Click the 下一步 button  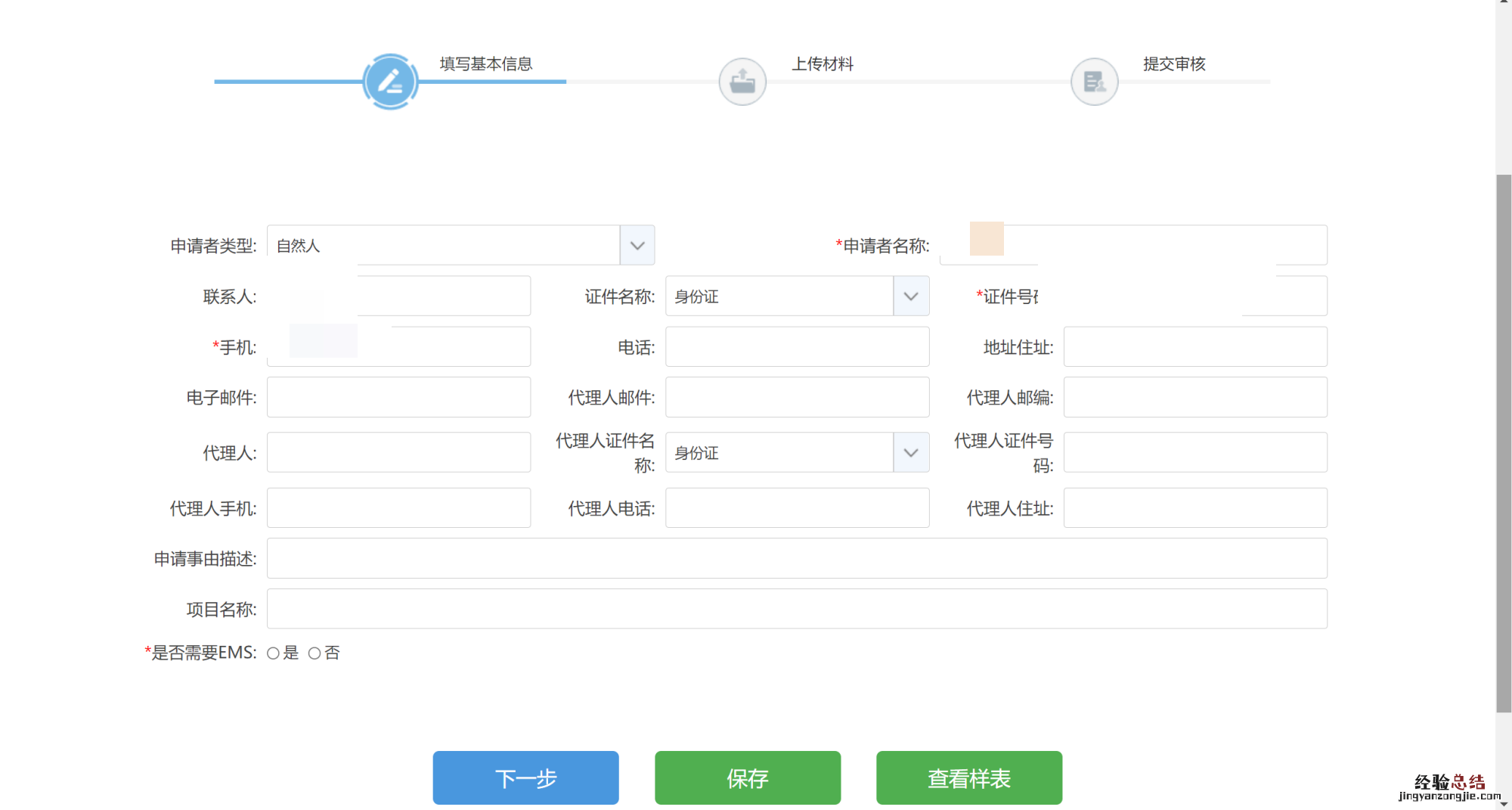[525, 778]
